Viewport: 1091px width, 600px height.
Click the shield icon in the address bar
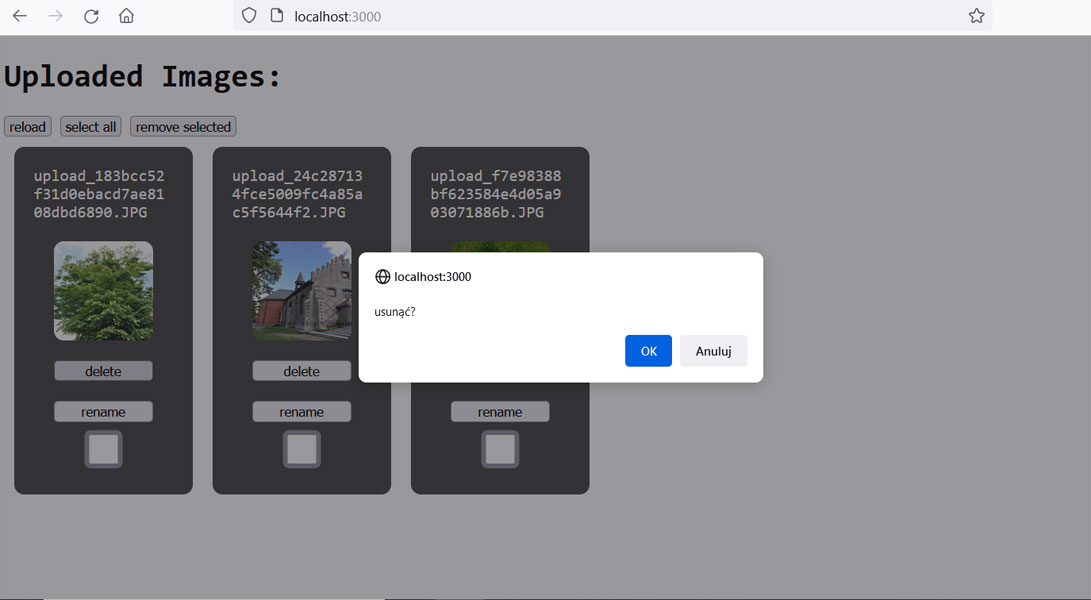tap(250, 16)
